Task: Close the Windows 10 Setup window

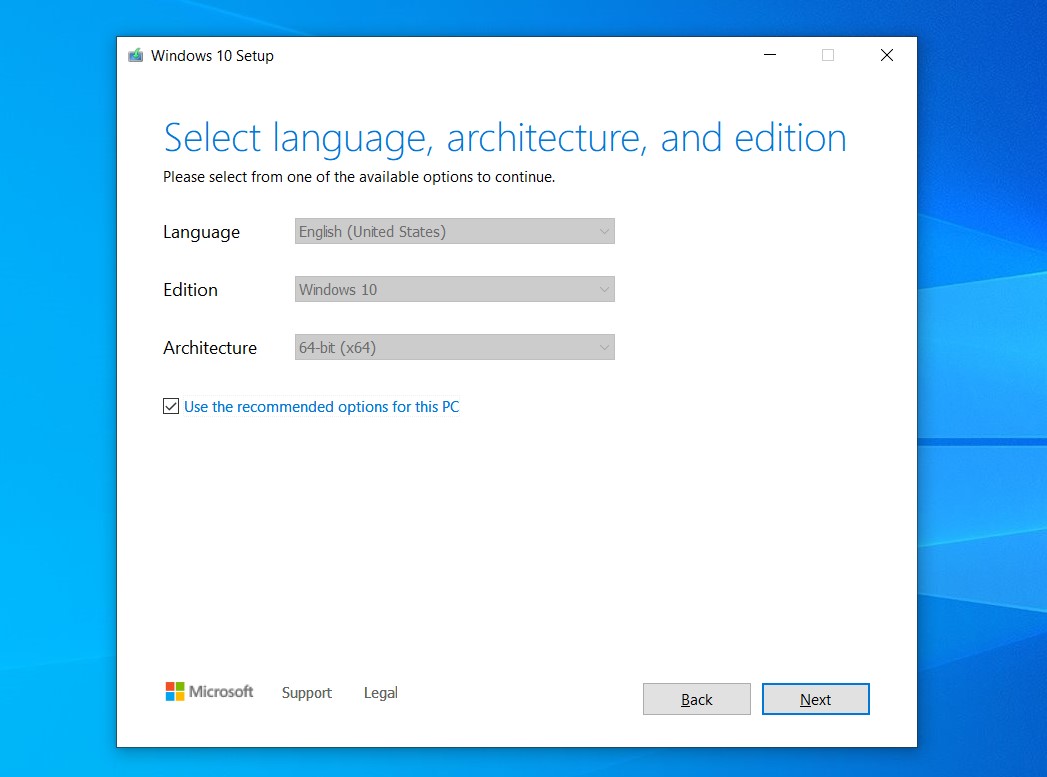Action: [887, 55]
